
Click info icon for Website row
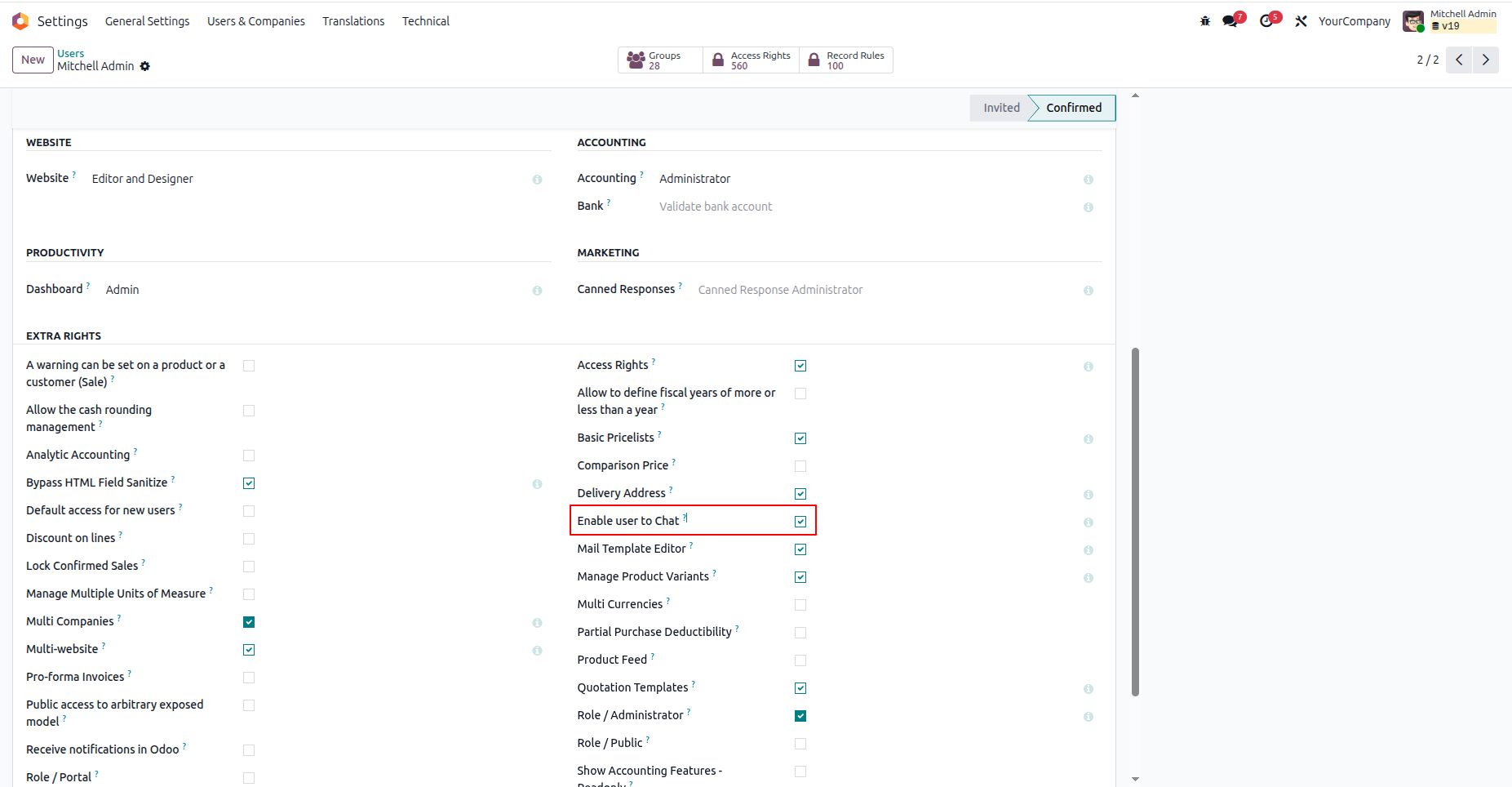point(537,180)
